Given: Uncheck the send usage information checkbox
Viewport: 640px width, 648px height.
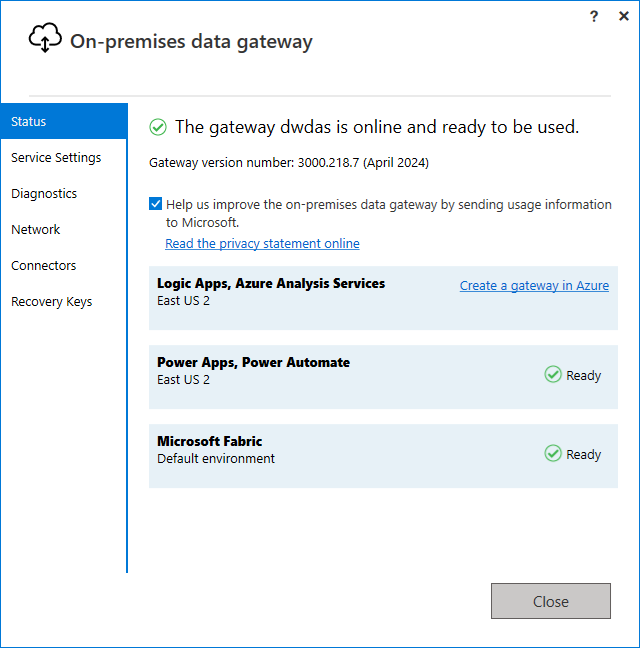Looking at the screenshot, I should pos(155,203).
